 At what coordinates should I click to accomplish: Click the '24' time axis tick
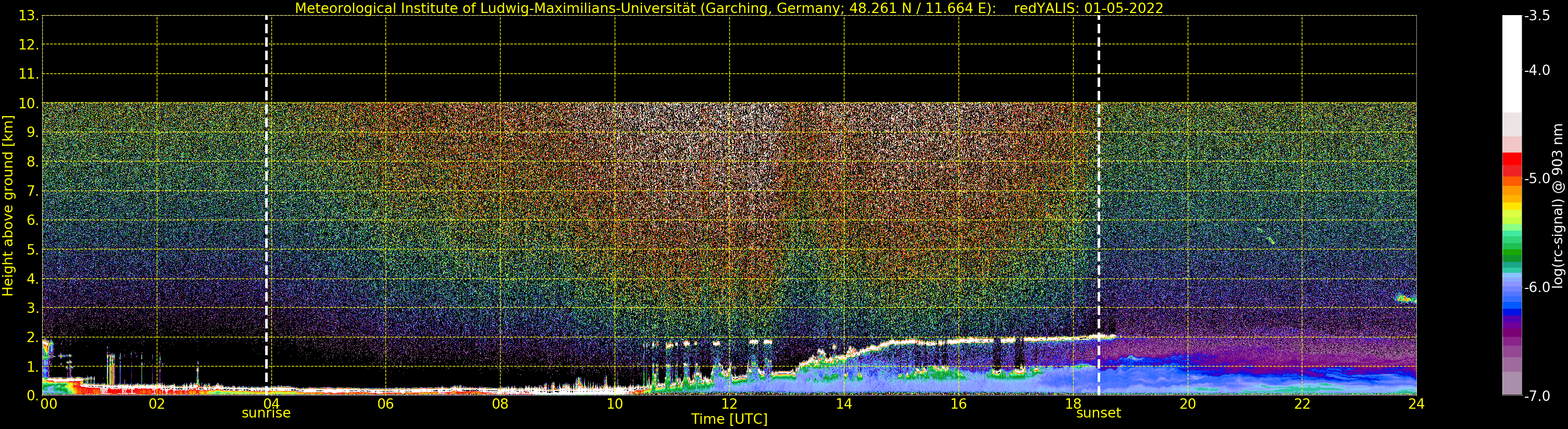tap(1416, 404)
